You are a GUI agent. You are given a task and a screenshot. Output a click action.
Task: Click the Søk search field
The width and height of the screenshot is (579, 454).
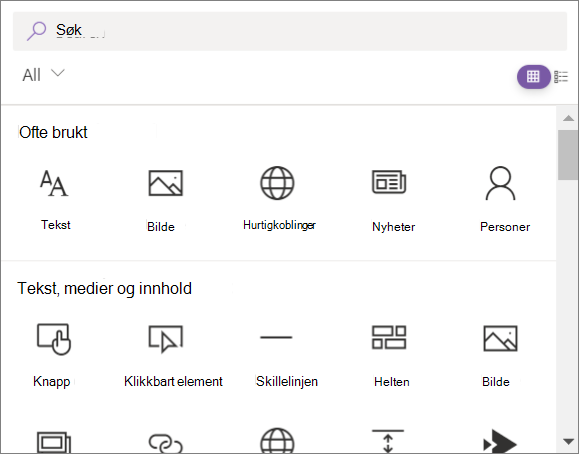click(x=290, y=31)
